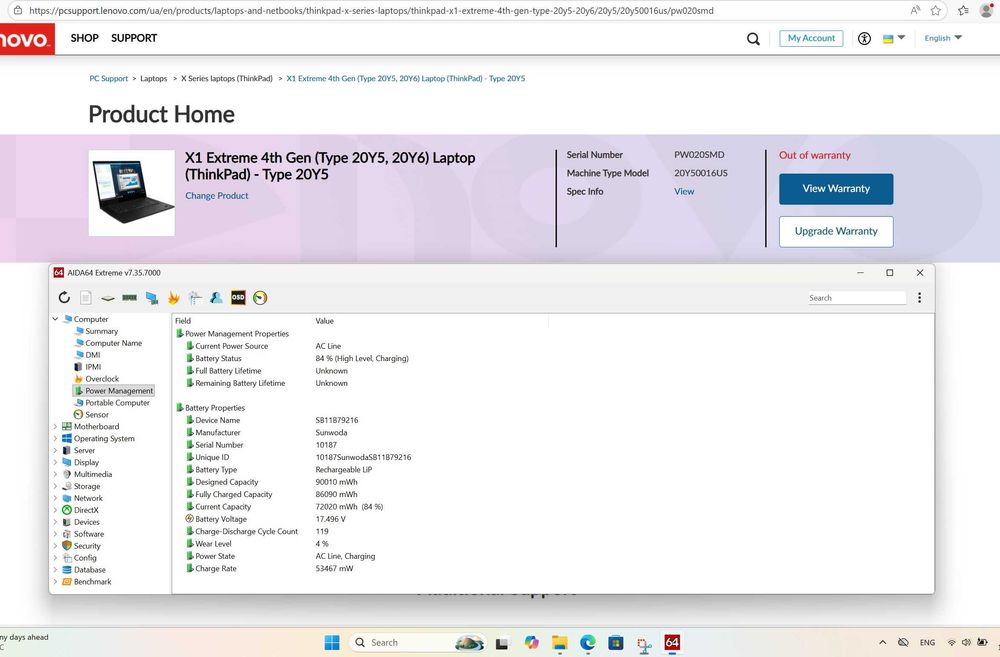Image resolution: width=1000 pixels, height=657 pixels.
Task: Click the PC Support breadcrumb link
Action: click(x=108, y=78)
